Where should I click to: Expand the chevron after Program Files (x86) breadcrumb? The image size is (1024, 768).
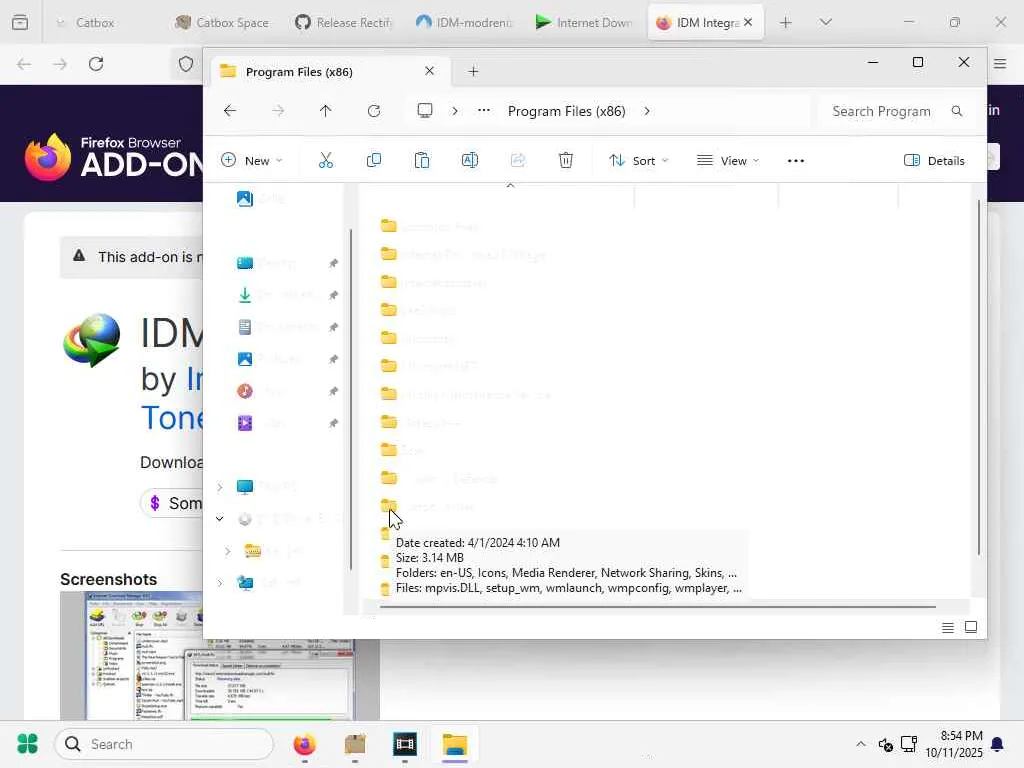[x=647, y=111]
